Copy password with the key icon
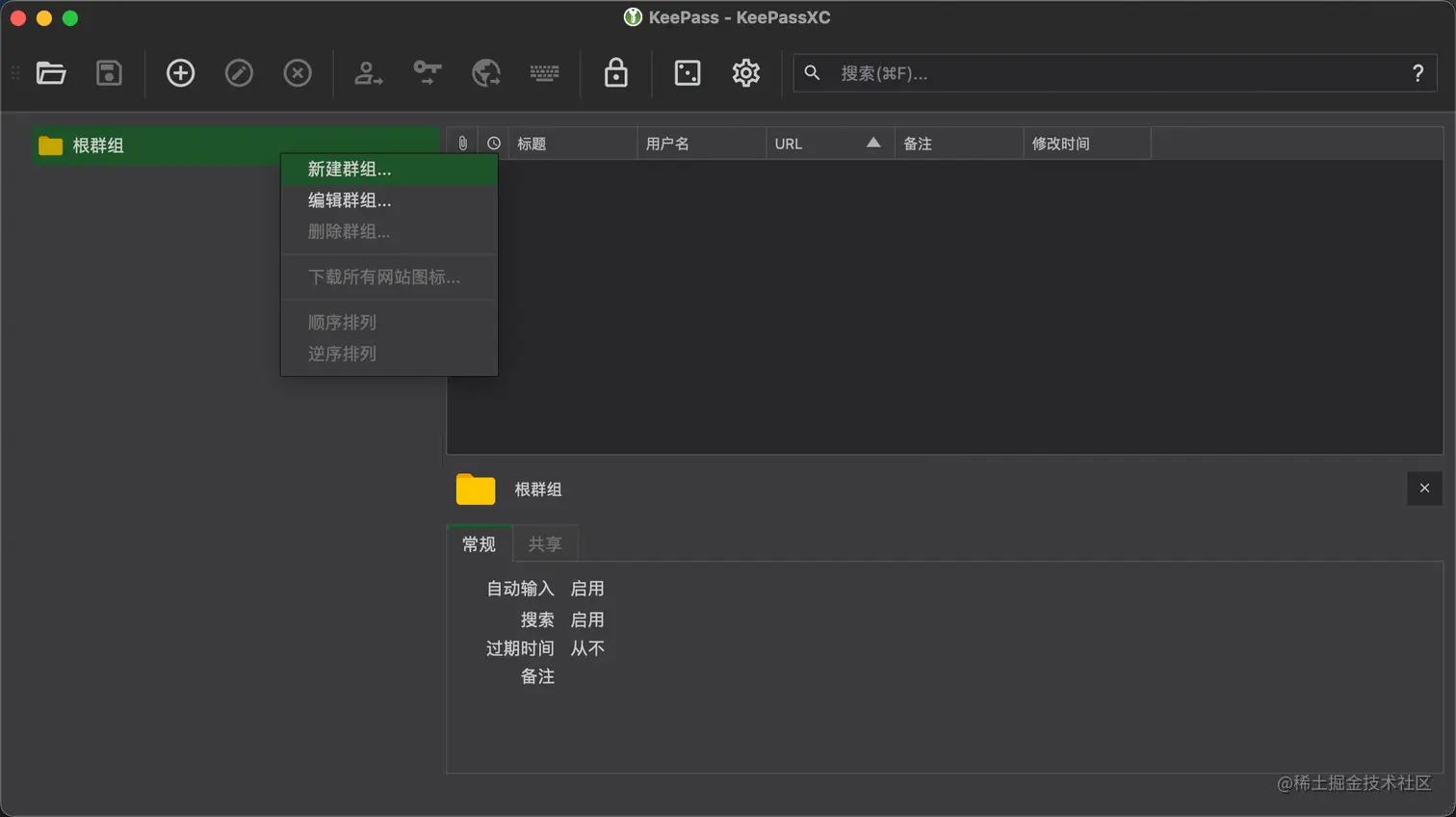The height and width of the screenshot is (817, 1456). 428,73
